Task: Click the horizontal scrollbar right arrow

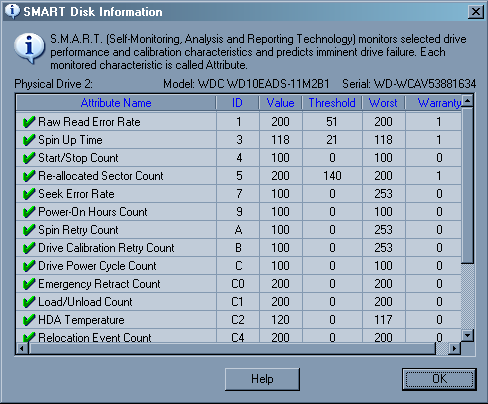Action: [454, 349]
